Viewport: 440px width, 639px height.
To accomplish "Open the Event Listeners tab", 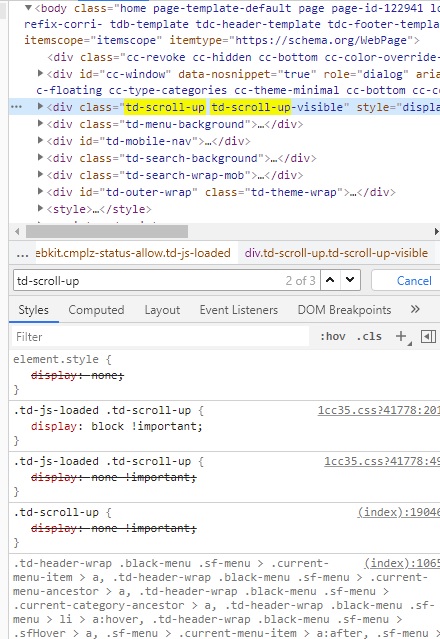I will [x=239, y=310].
